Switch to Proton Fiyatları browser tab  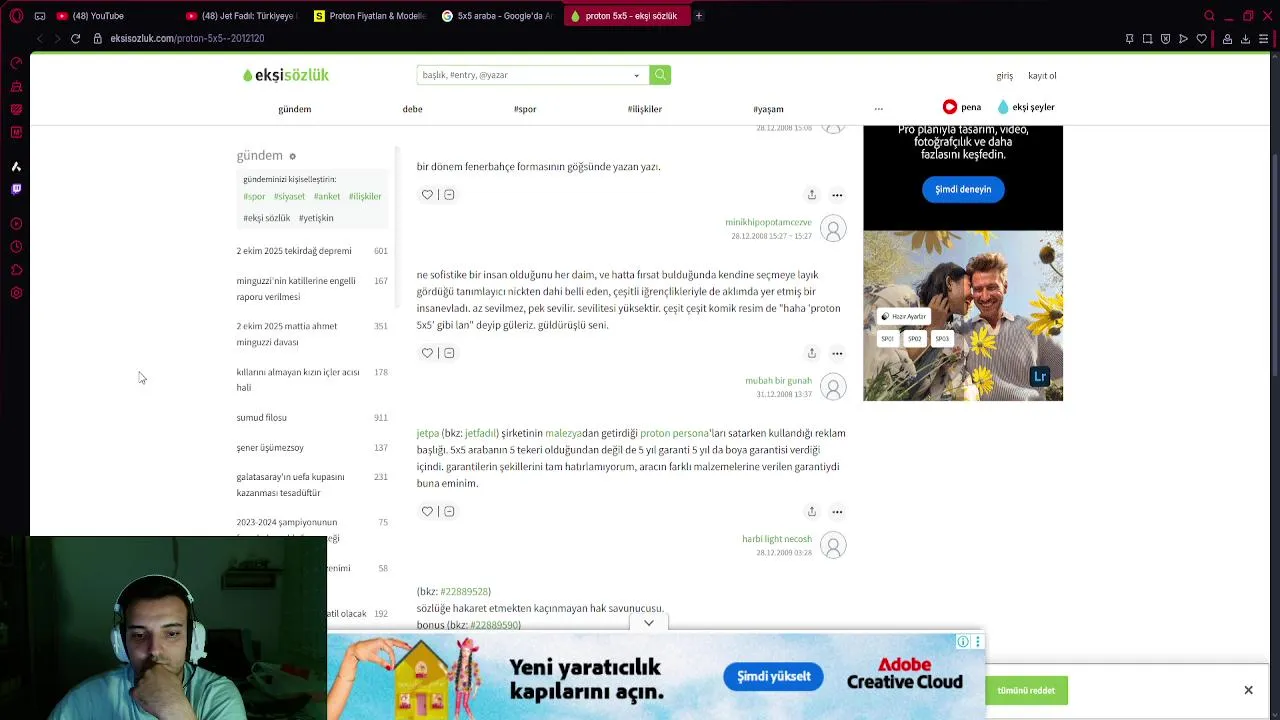click(x=370, y=16)
